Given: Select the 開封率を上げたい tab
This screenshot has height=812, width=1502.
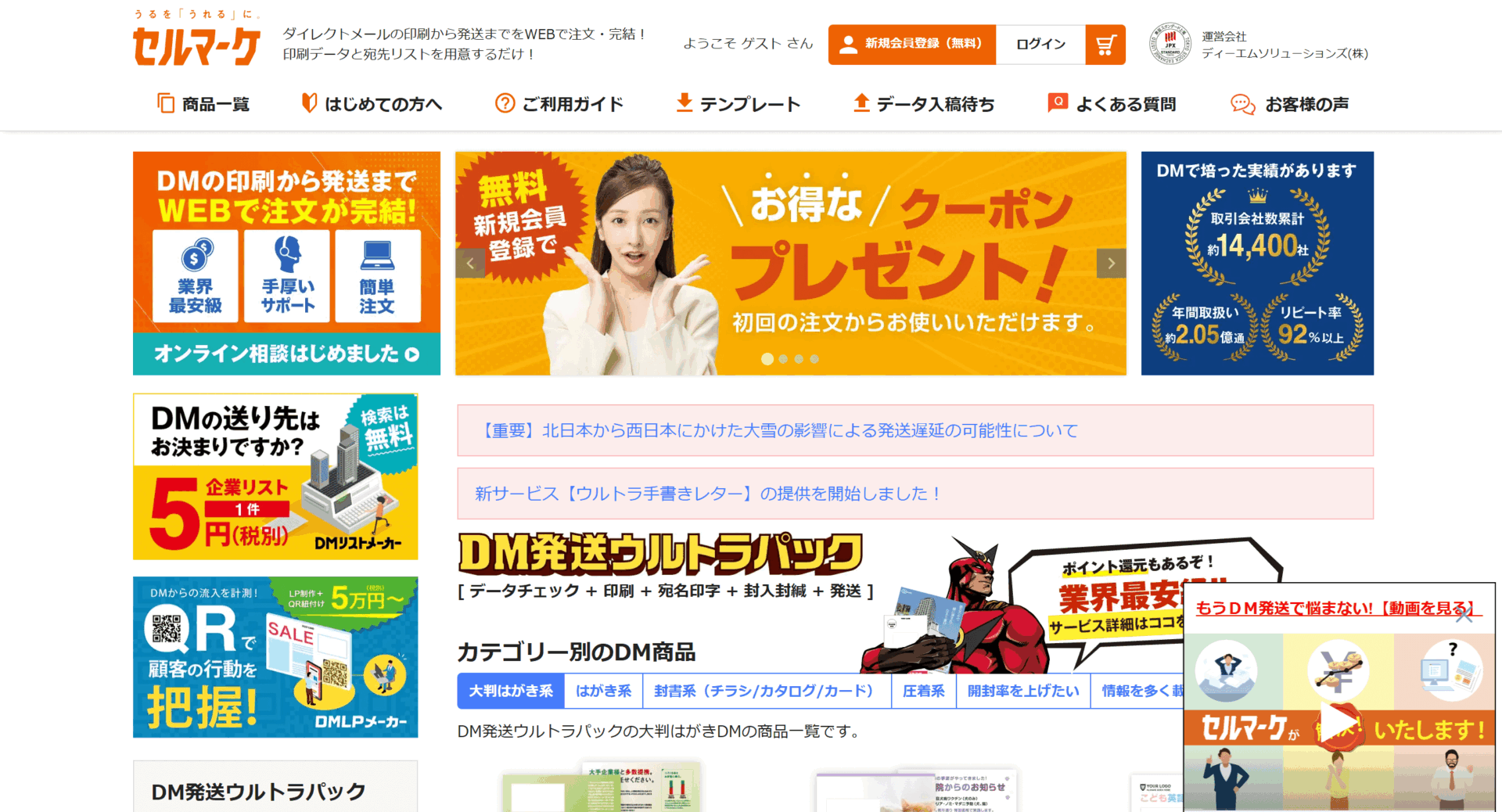Looking at the screenshot, I should (1023, 691).
